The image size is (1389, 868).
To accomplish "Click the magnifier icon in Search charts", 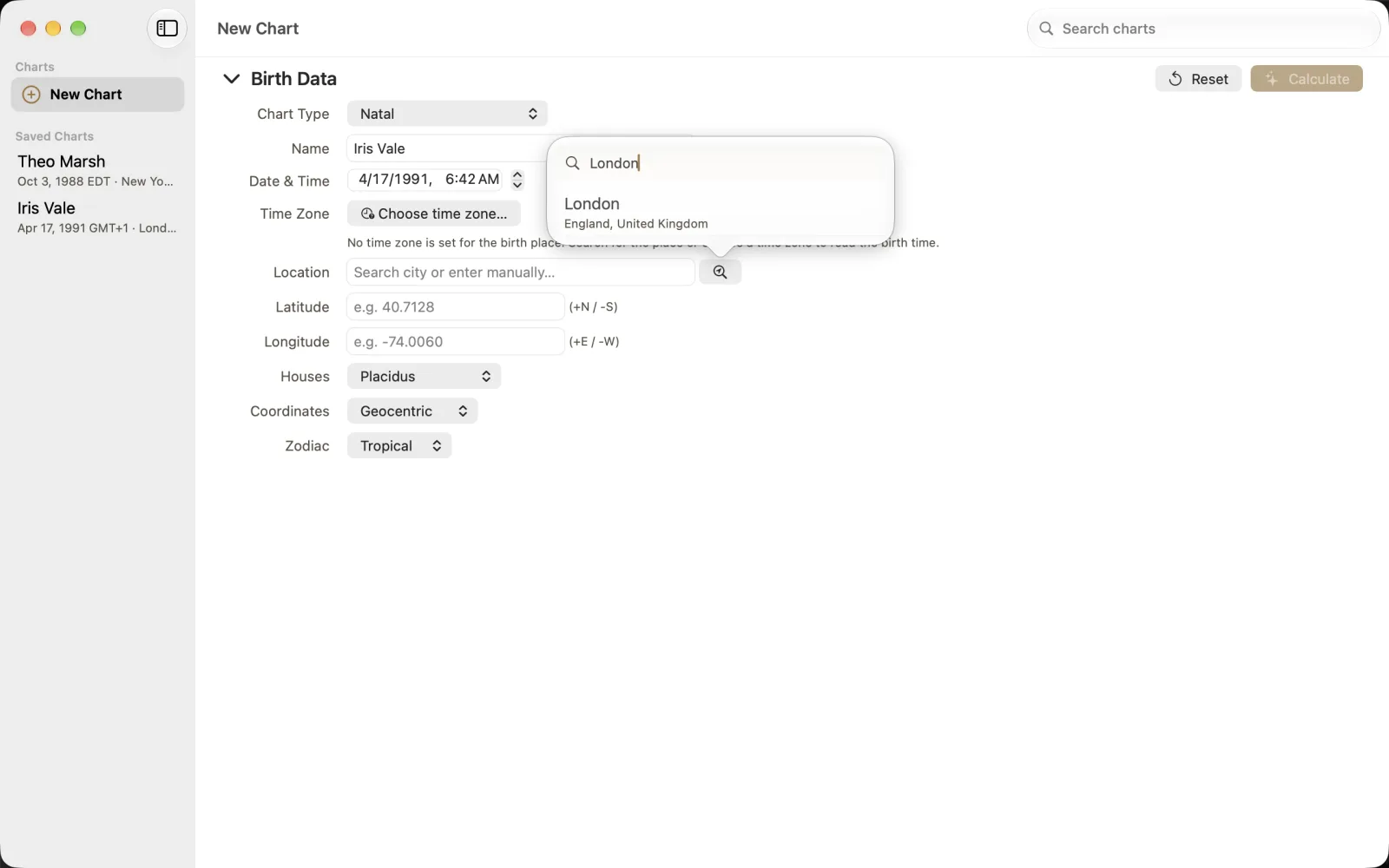I will (x=1046, y=29).
